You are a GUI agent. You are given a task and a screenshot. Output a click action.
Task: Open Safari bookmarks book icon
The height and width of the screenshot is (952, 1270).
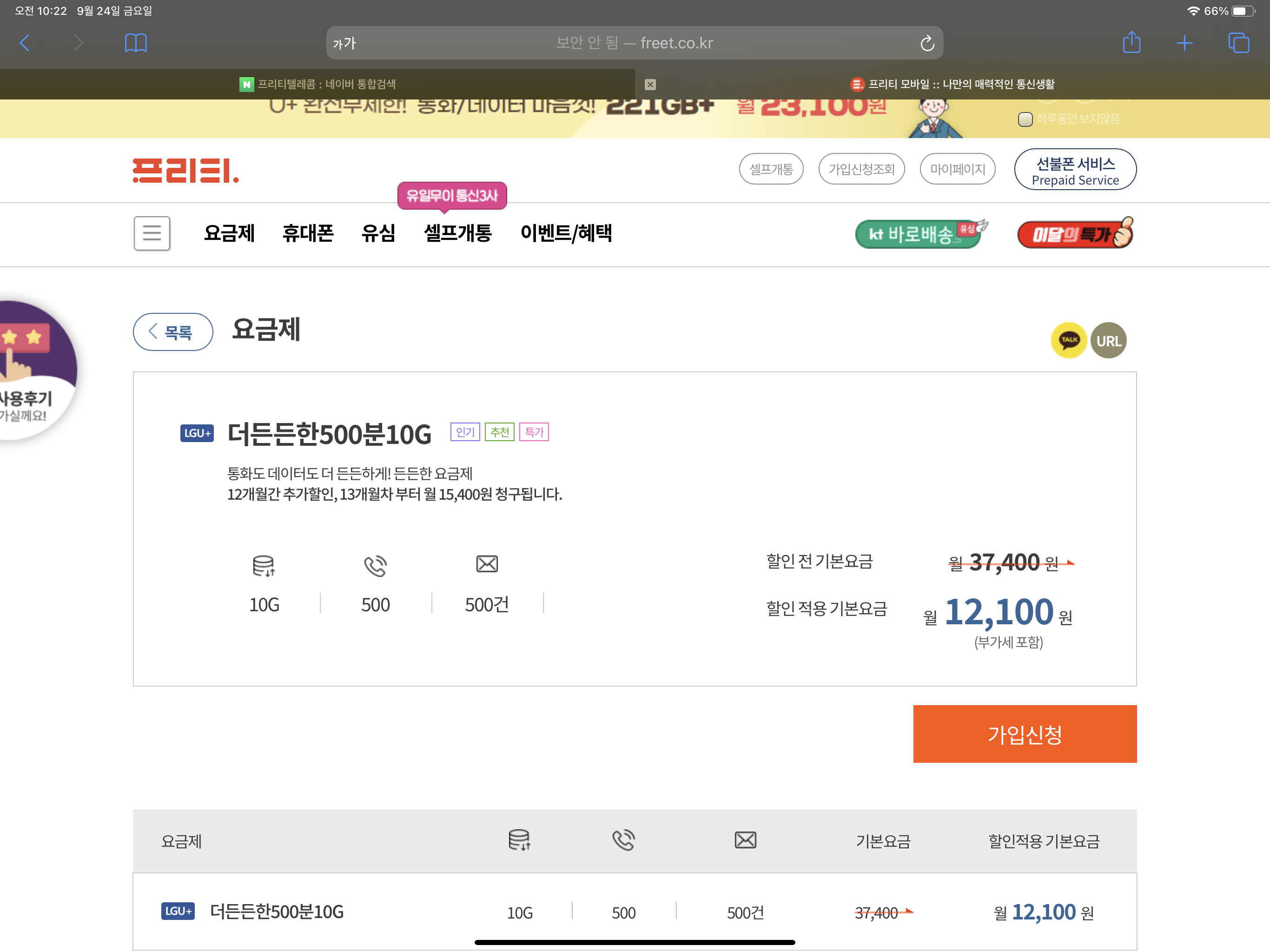135,42
